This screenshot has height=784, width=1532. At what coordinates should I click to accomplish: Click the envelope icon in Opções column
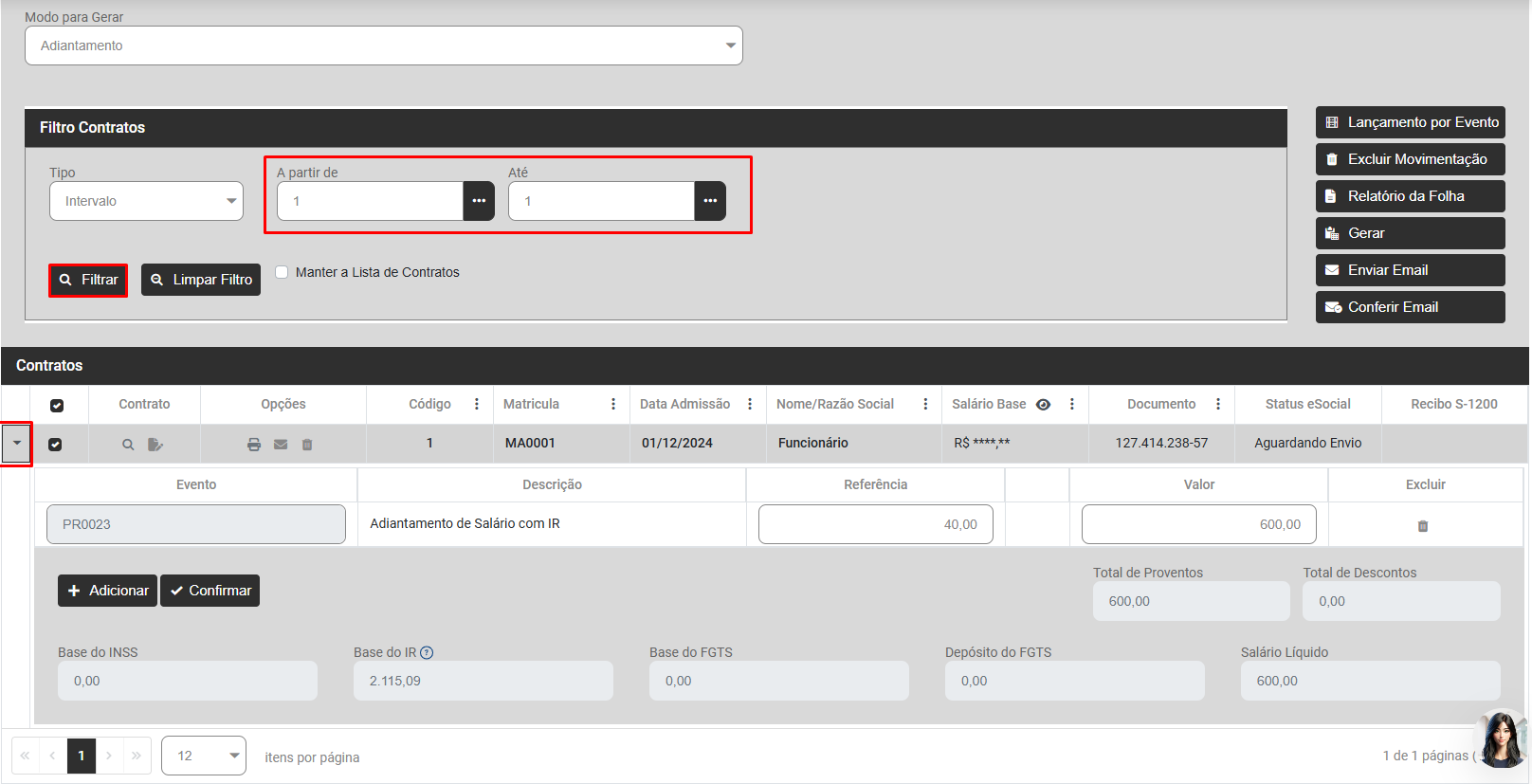click(x=281, y=445)
